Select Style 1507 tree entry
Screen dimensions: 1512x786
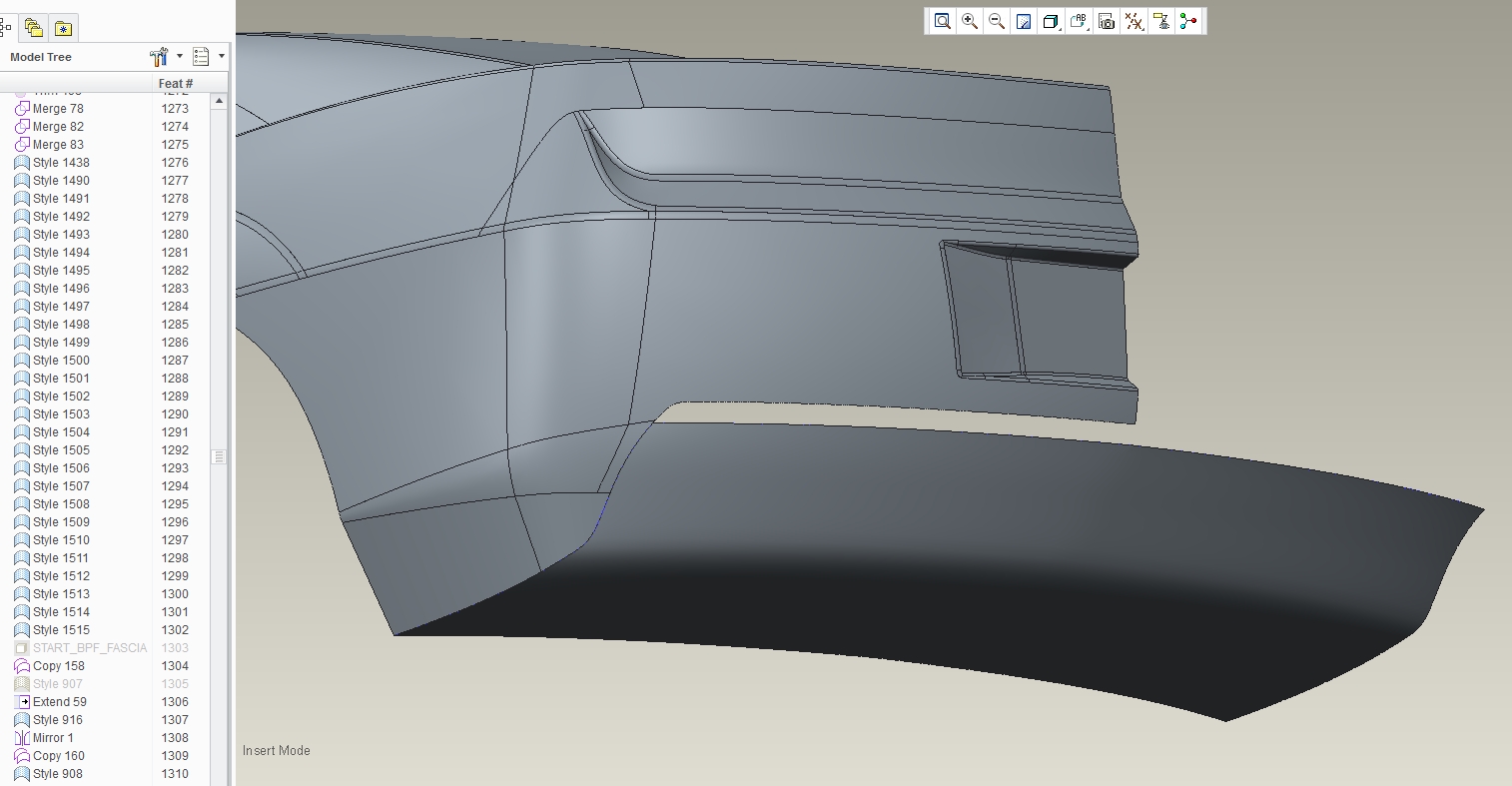click(61, 486)
